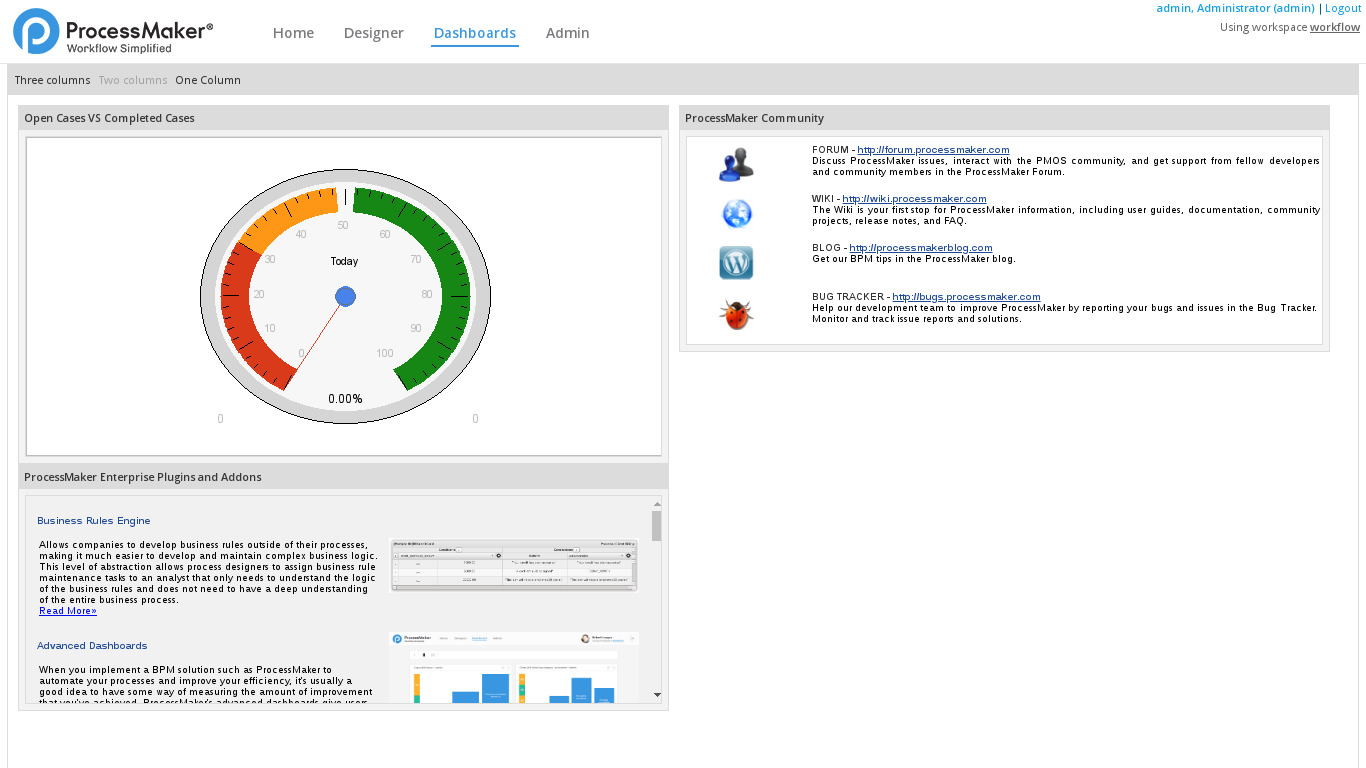Click the Forum users icon
1366x768 pixels.
(736, 164)
